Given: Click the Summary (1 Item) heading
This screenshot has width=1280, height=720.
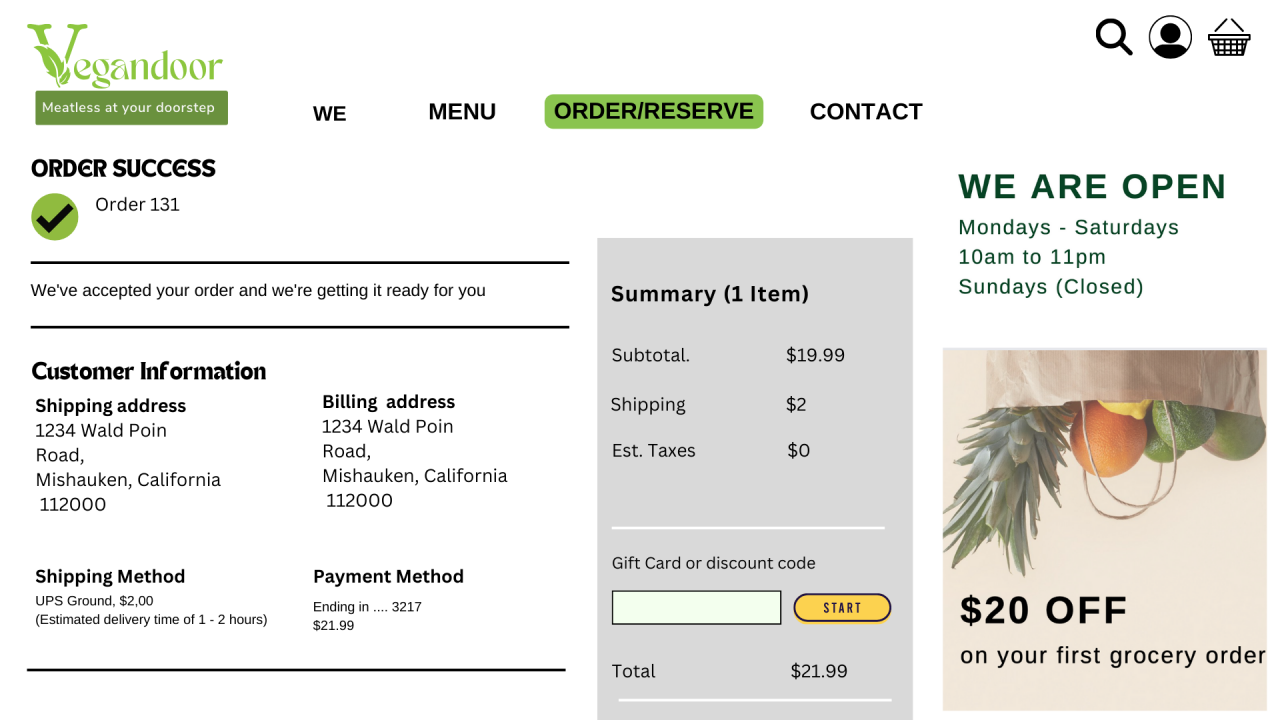Looking at the screenshot, I should point(710,294).
